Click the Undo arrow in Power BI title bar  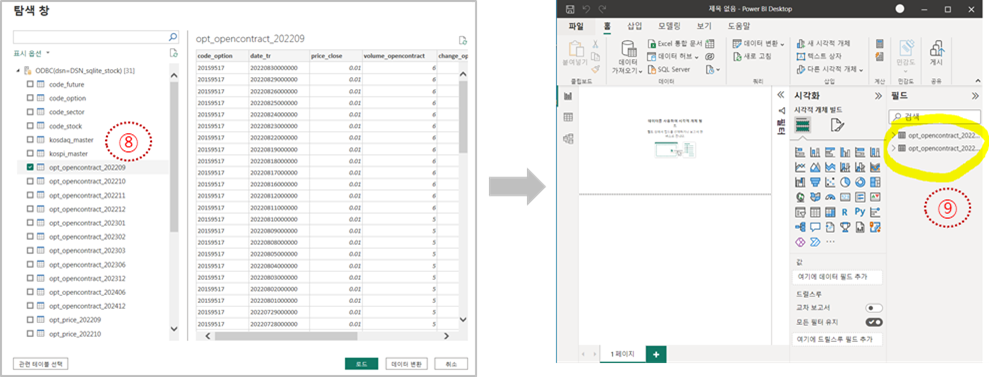[587, 9]
